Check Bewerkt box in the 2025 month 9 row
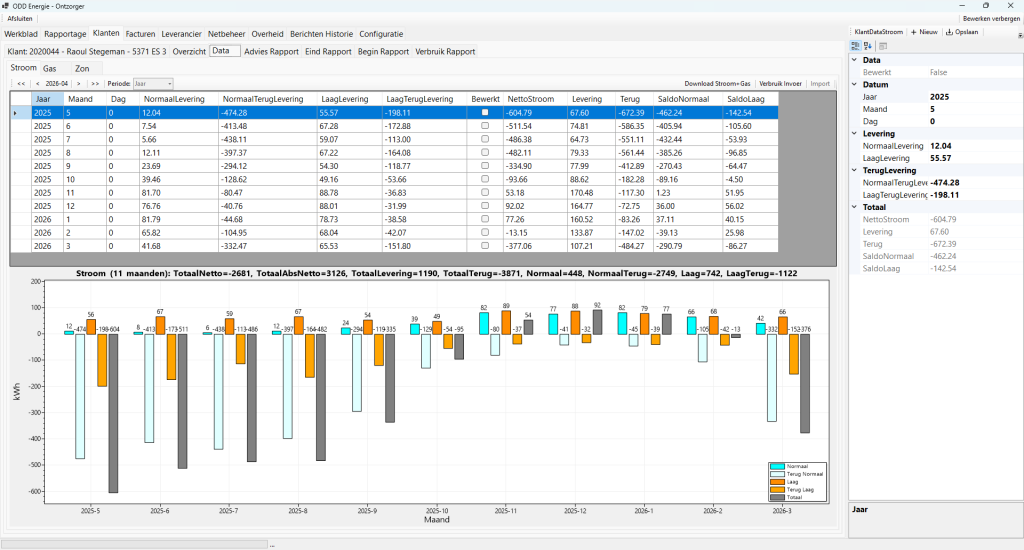The width and height of the screenshot is (1024, 550). pos(485,166)
